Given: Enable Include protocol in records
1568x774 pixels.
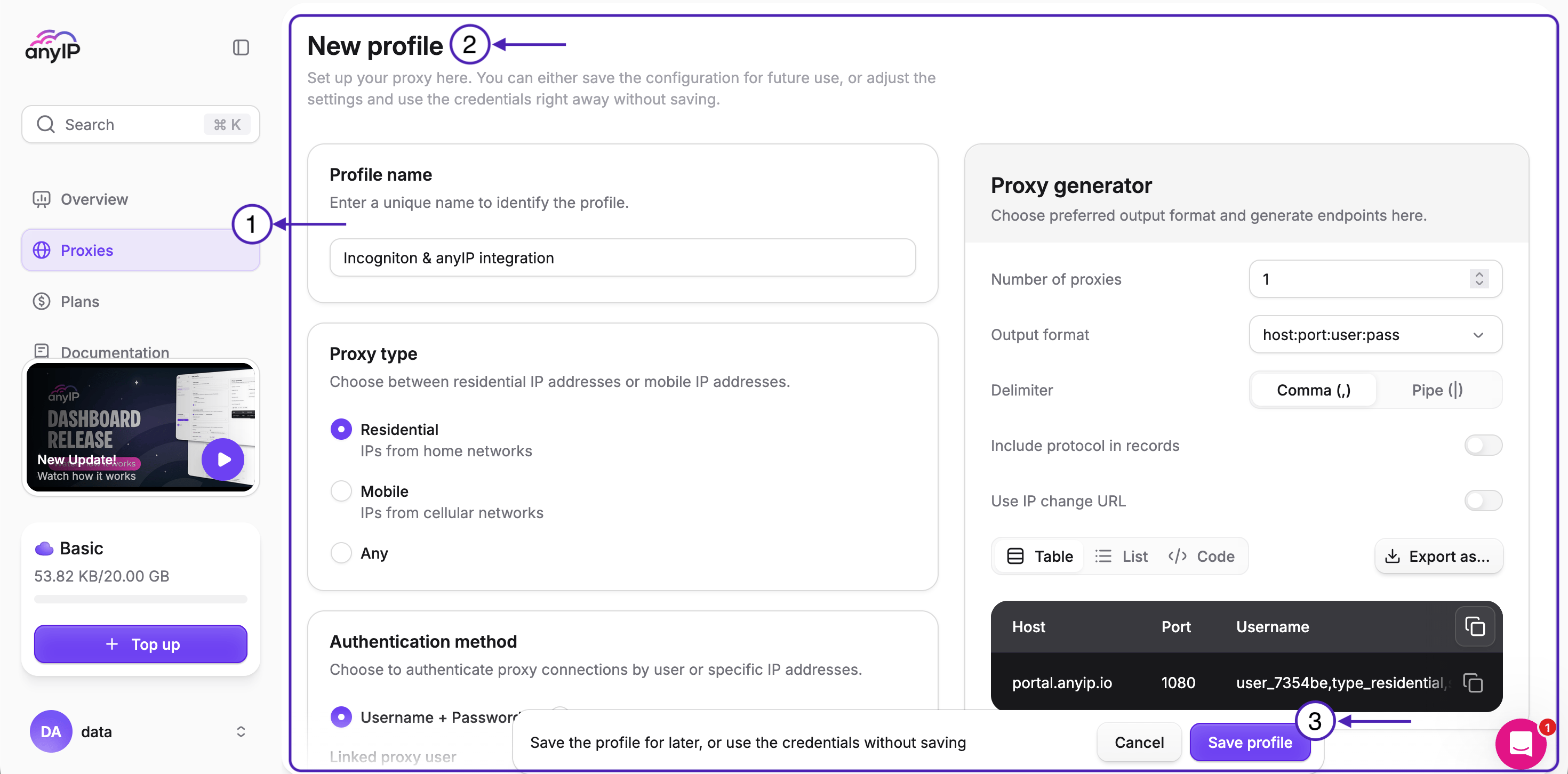Looking at the screenshot, I should pos(1483,446).
